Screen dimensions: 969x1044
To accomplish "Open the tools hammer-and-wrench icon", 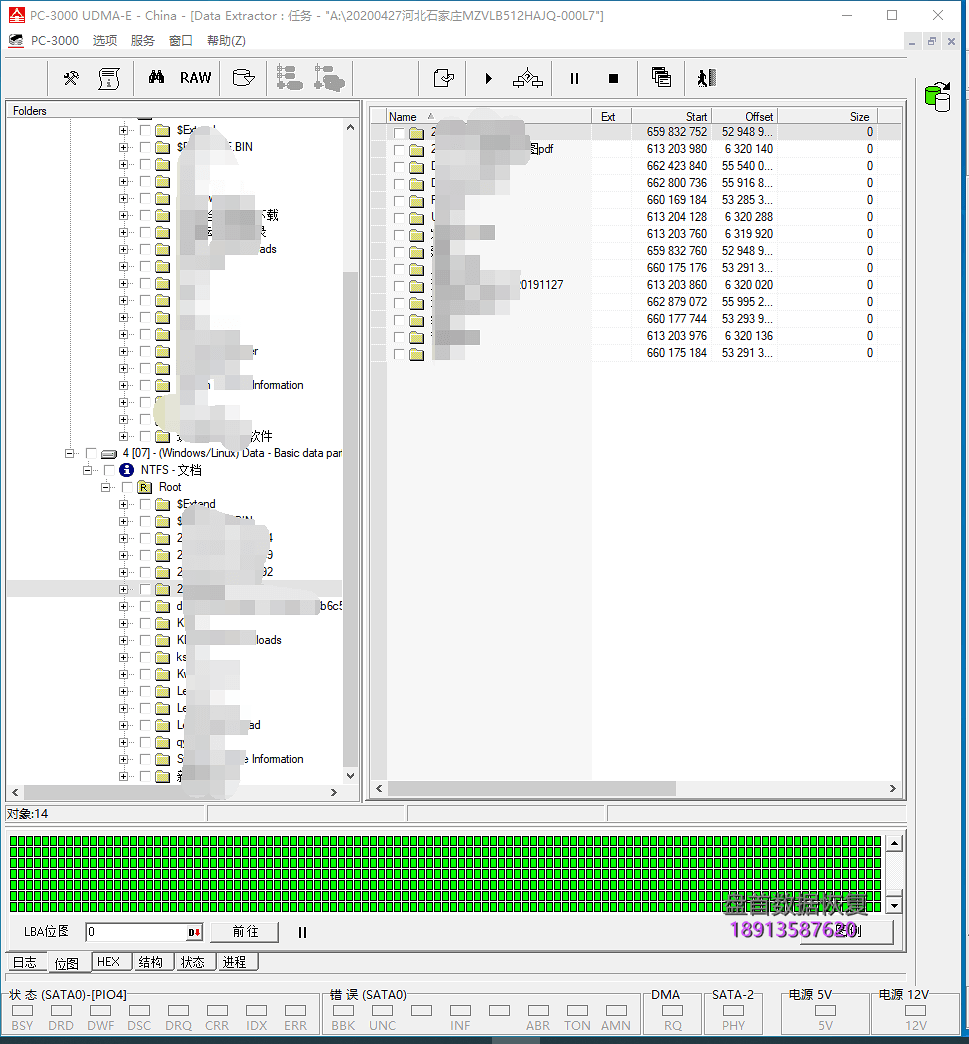I will 71,79.
